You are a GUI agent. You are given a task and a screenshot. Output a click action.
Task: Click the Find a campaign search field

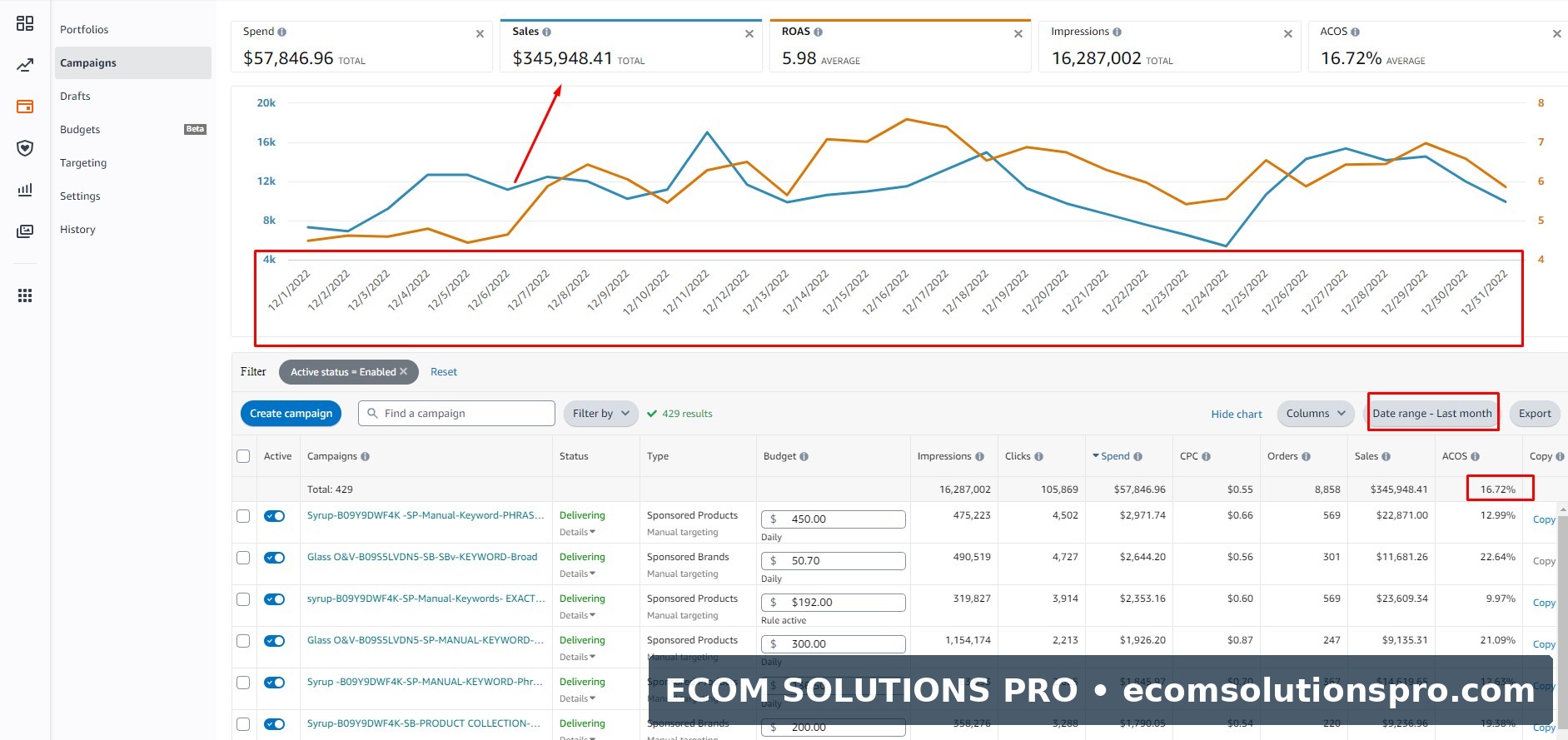456,414
